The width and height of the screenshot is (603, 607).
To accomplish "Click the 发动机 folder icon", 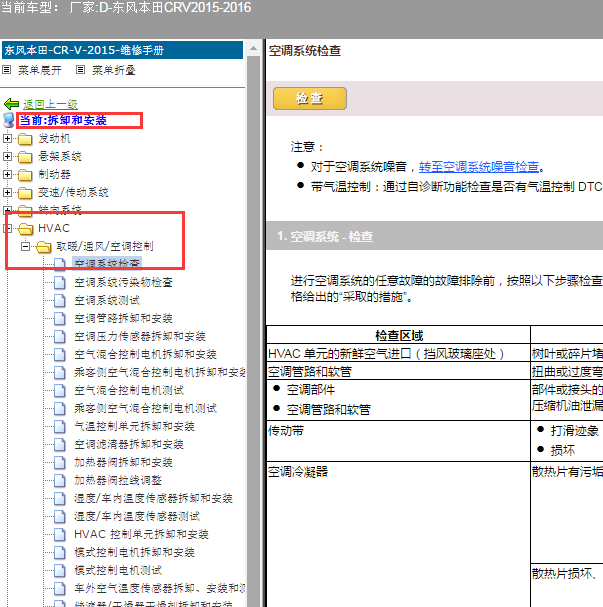I will click(x=25, y=139).
